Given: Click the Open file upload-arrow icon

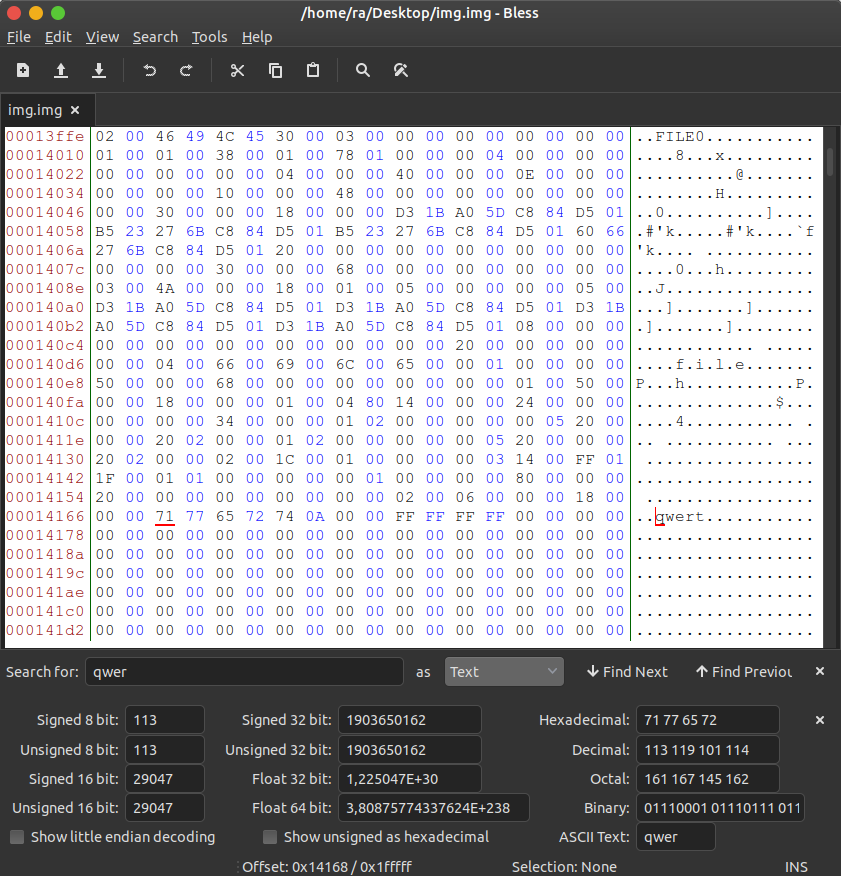Looking at the screenshot, I should [61, 70].
